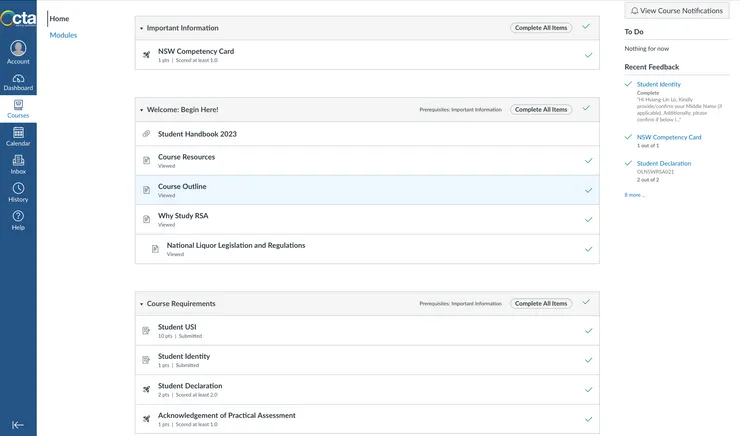Click the 8 more feedback link

(x=635, y=195)
